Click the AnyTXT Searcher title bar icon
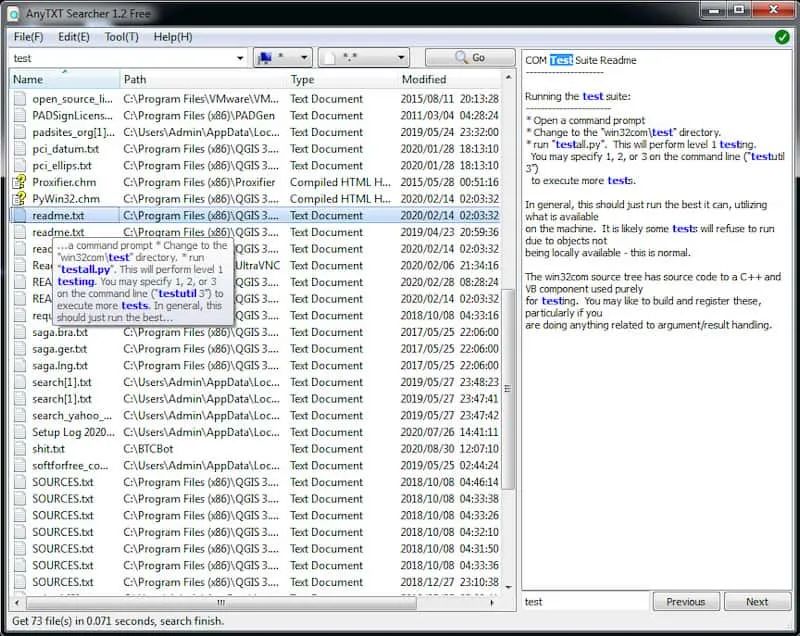800x636 pixels. 14,12
